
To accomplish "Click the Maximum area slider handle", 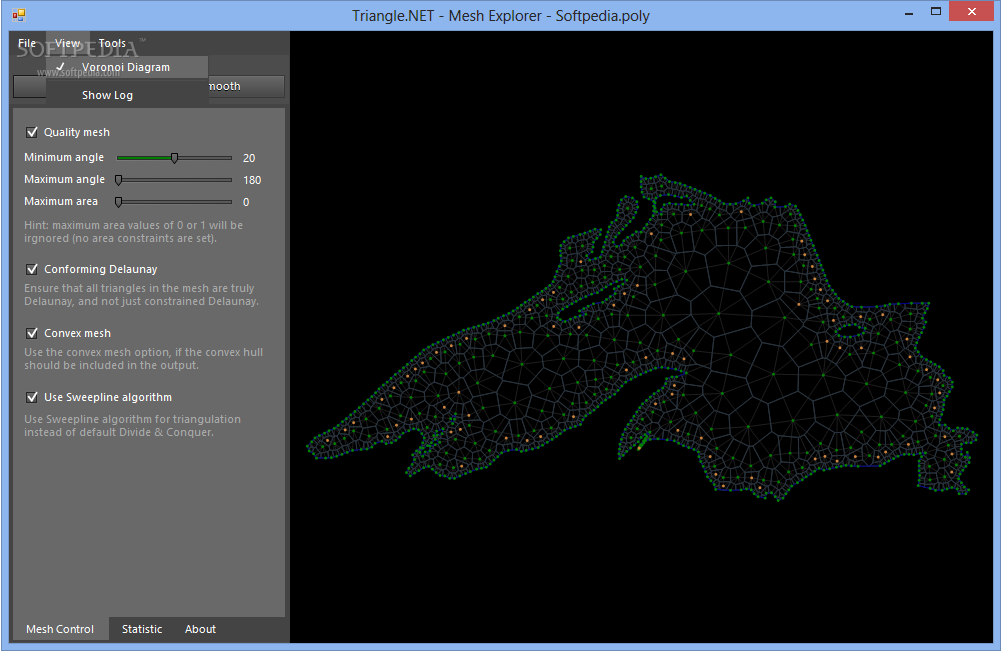I will pyautogui.click(x=118, y=202).
